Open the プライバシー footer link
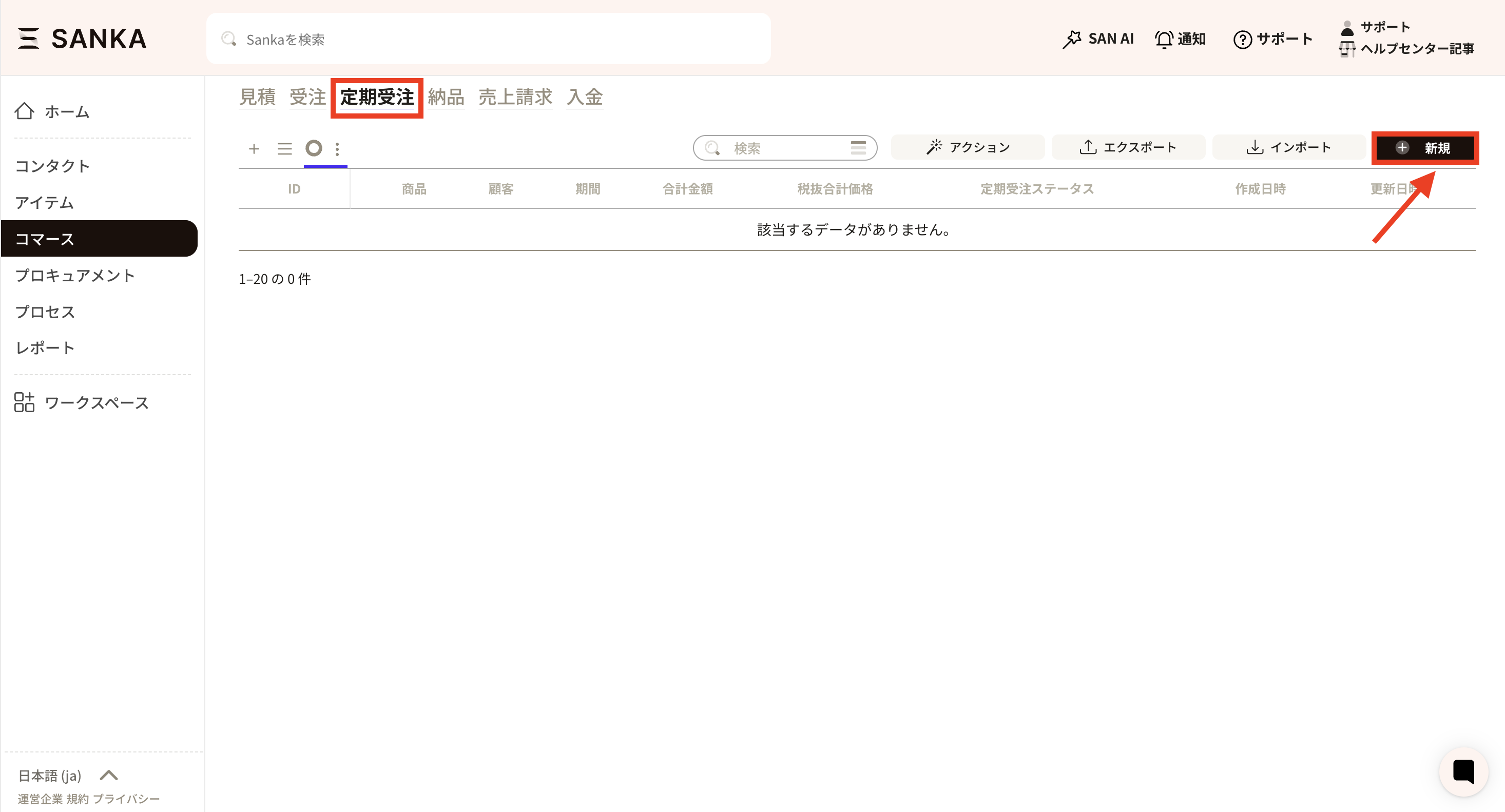This screenshot has width=1505, height=812. [x=126, y=799]
